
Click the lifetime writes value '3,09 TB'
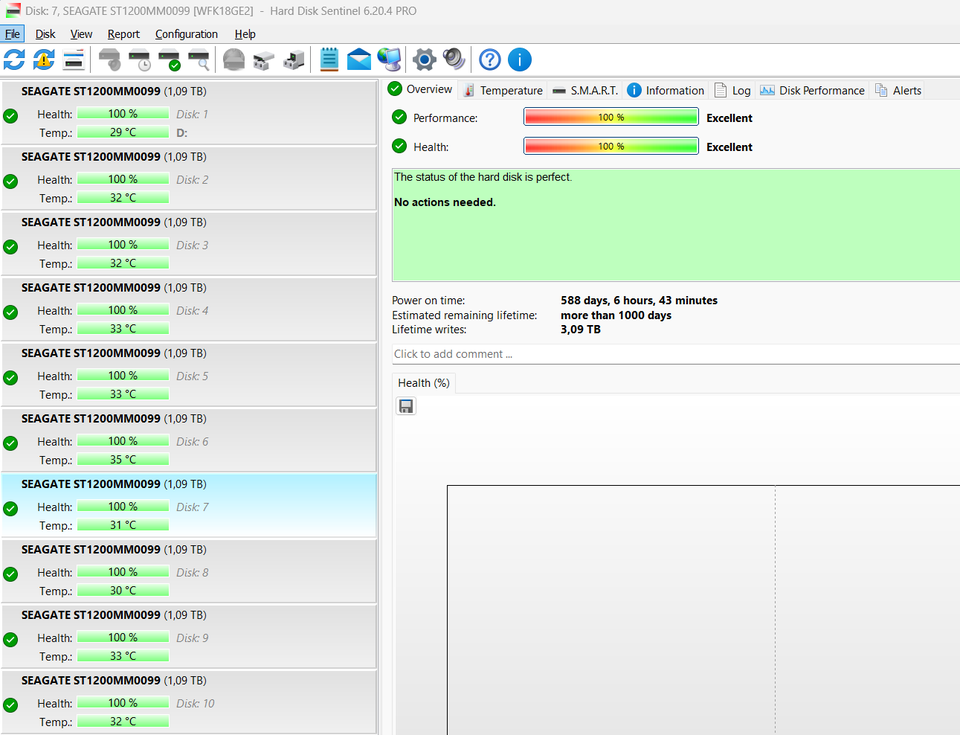[580, 329]
